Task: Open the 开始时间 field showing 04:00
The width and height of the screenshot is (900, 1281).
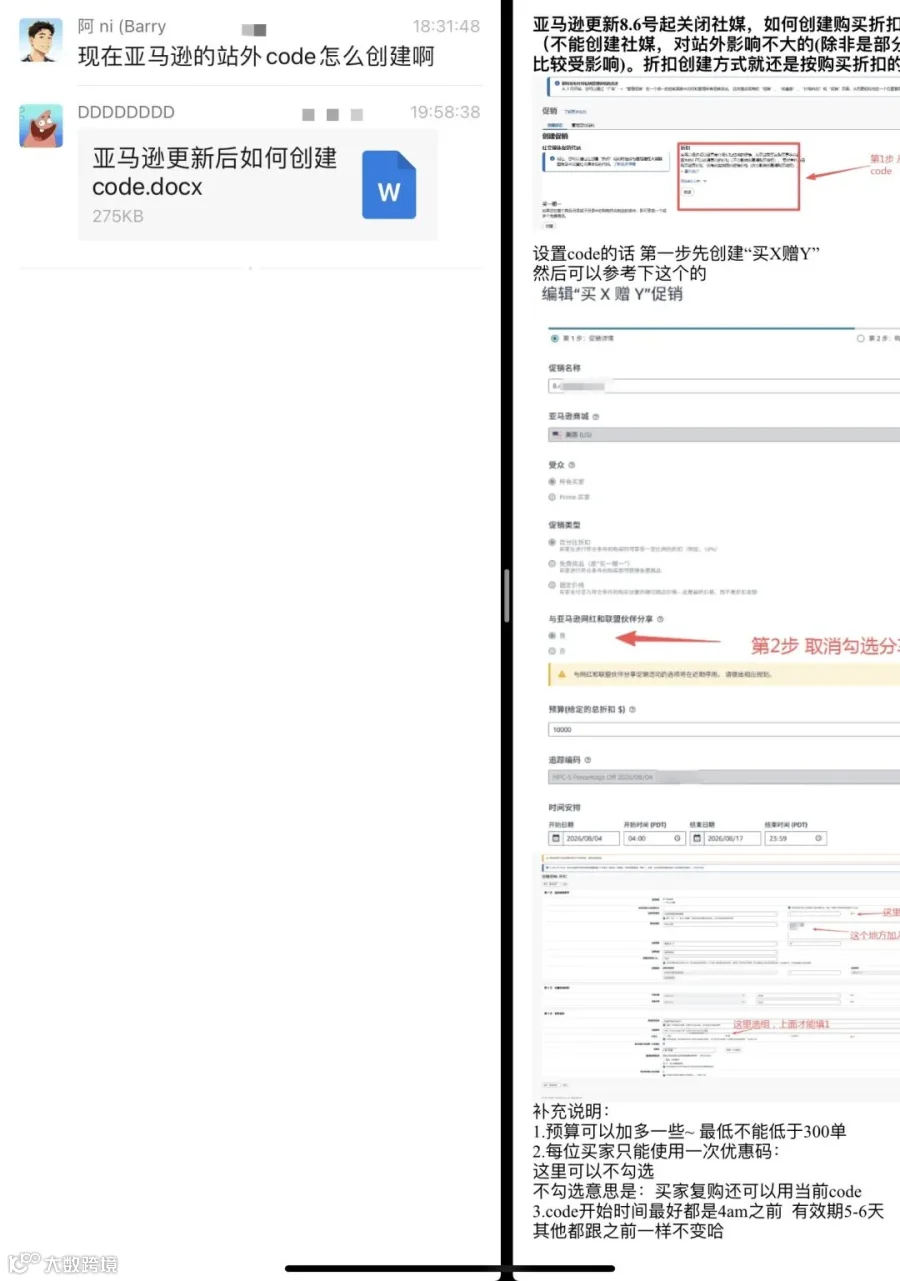Action: click(655, 838)
